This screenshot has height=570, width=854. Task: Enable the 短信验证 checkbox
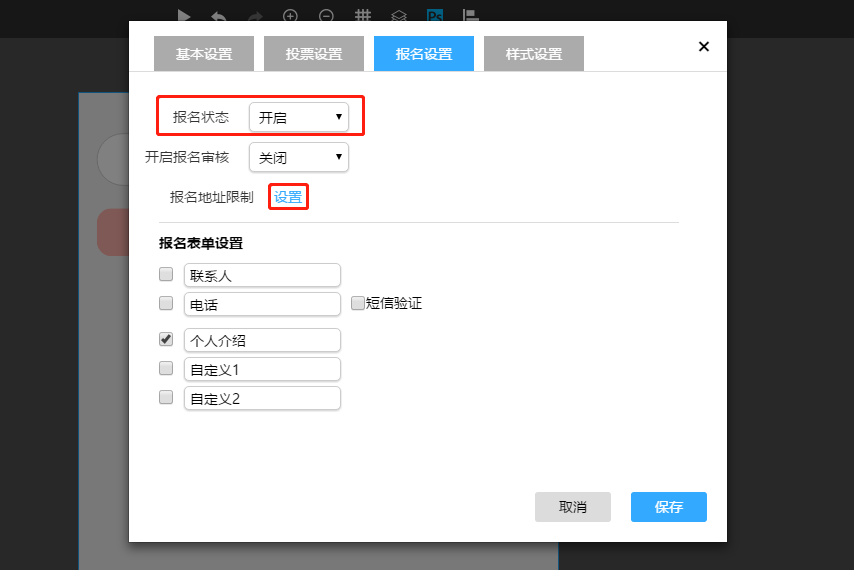(x=357, y=303)
